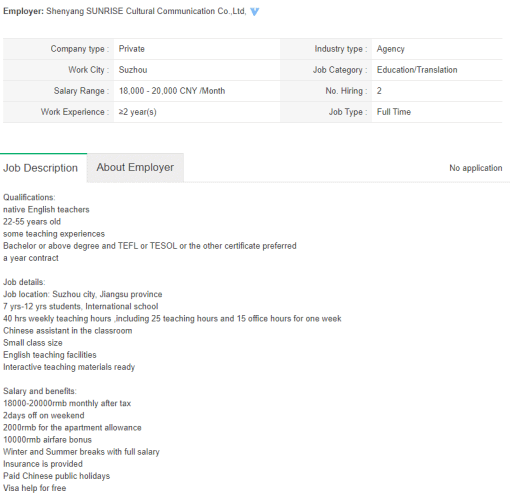Click '7 yrs-12 yrs students, International school' line
This screenshot has height=498, width=510.
pyautogui.click(x=81, y=306)
